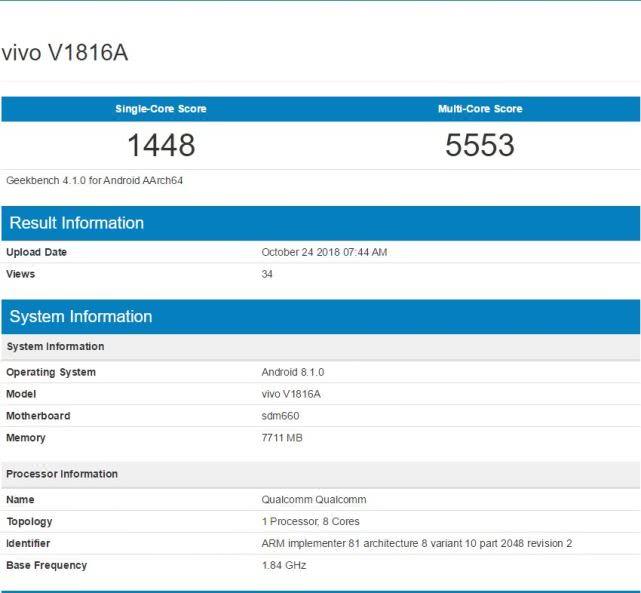Select the Android 8.1.0 value

coord(293,372)
